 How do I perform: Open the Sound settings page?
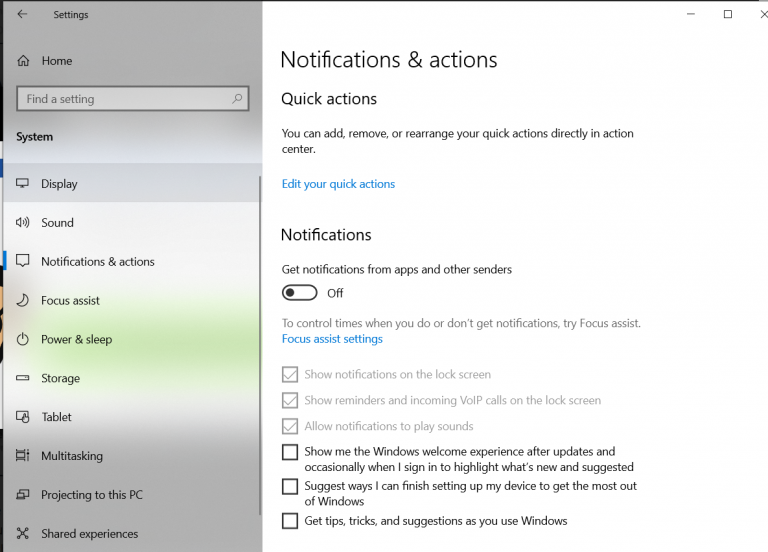[131, 222]
